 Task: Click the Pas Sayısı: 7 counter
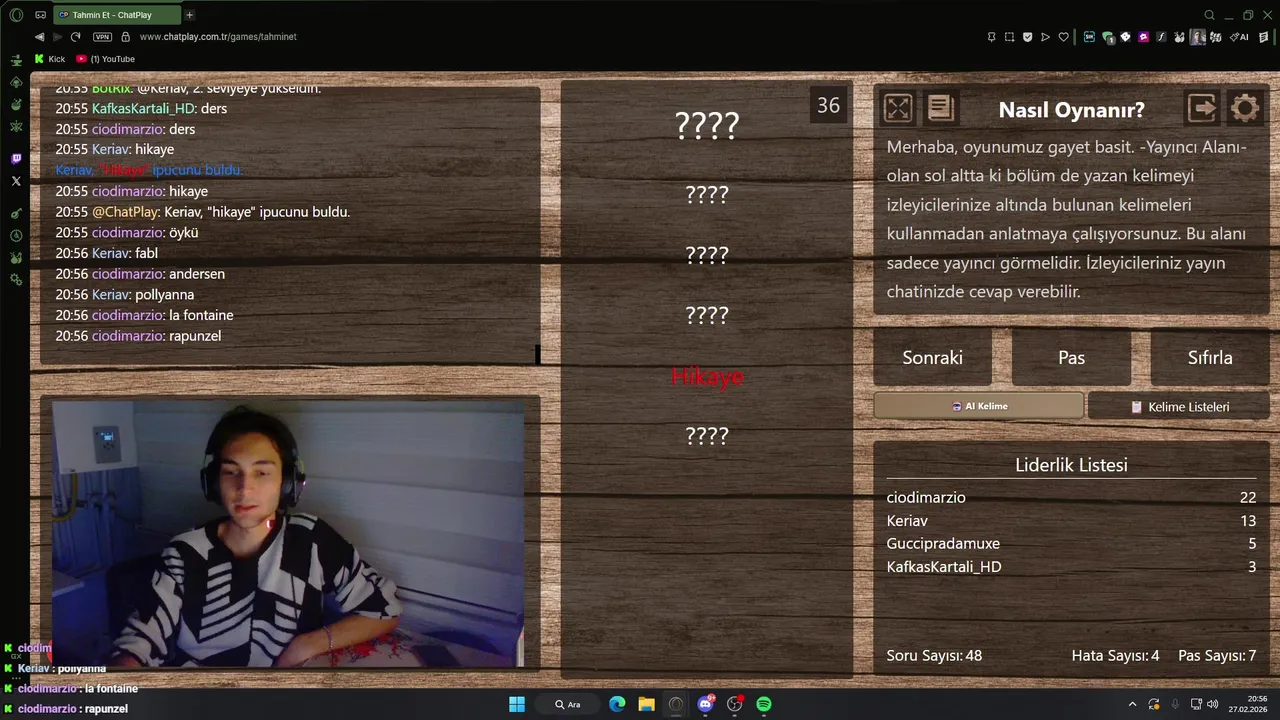(x=1217, y=656)
